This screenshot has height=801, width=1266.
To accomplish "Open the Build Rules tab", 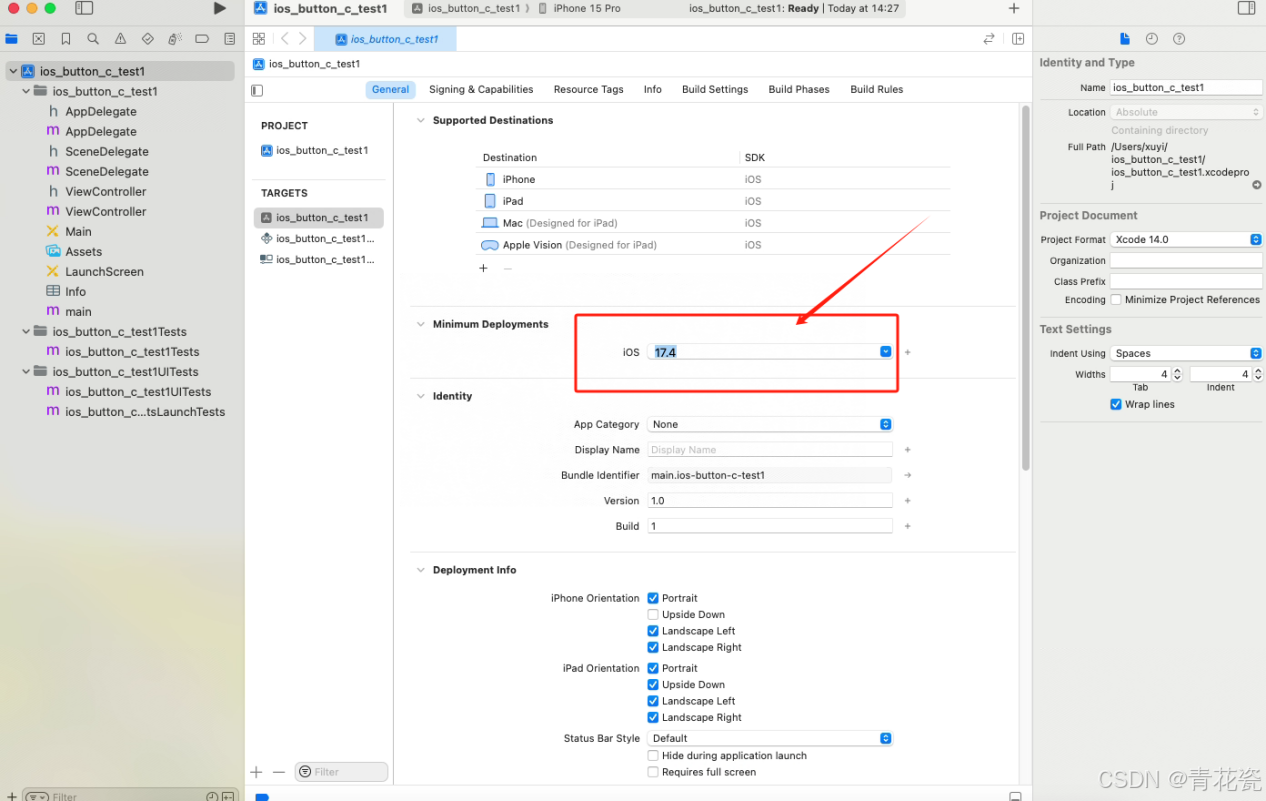I will coord(877,89).
